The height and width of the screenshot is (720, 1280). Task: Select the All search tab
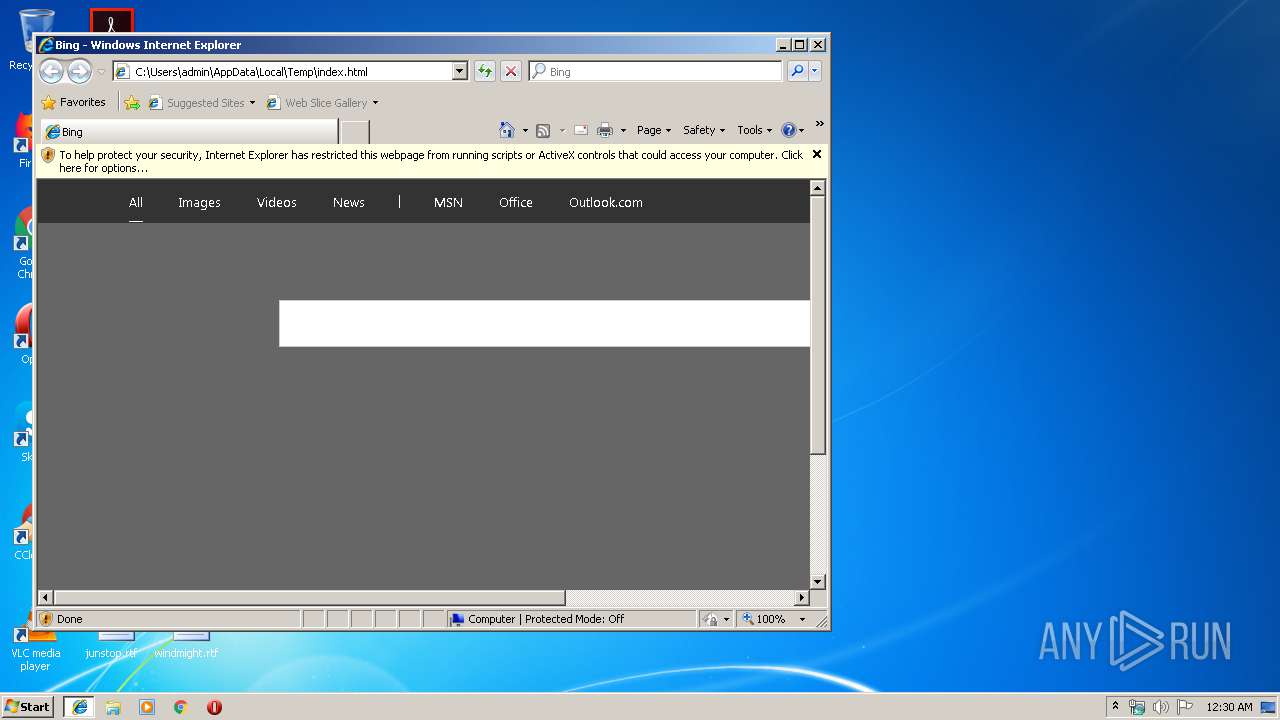pos(136,202)
